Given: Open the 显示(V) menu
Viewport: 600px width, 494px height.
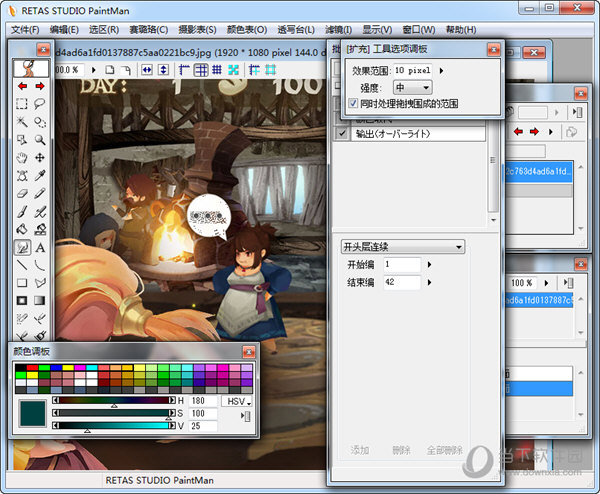Looking at the screenshot, I should click(377, 30).
